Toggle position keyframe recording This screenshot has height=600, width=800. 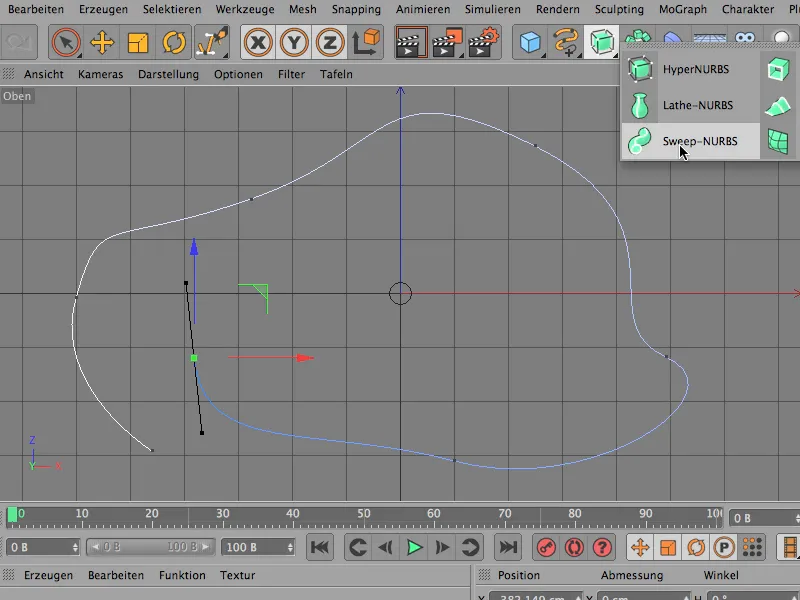[x=640, y=547]
